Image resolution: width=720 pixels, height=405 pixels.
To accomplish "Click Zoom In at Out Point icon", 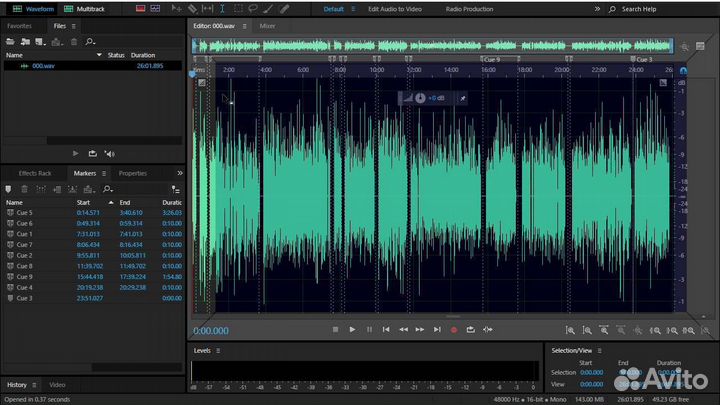I will pyautogui.click(x=672, y=330).
